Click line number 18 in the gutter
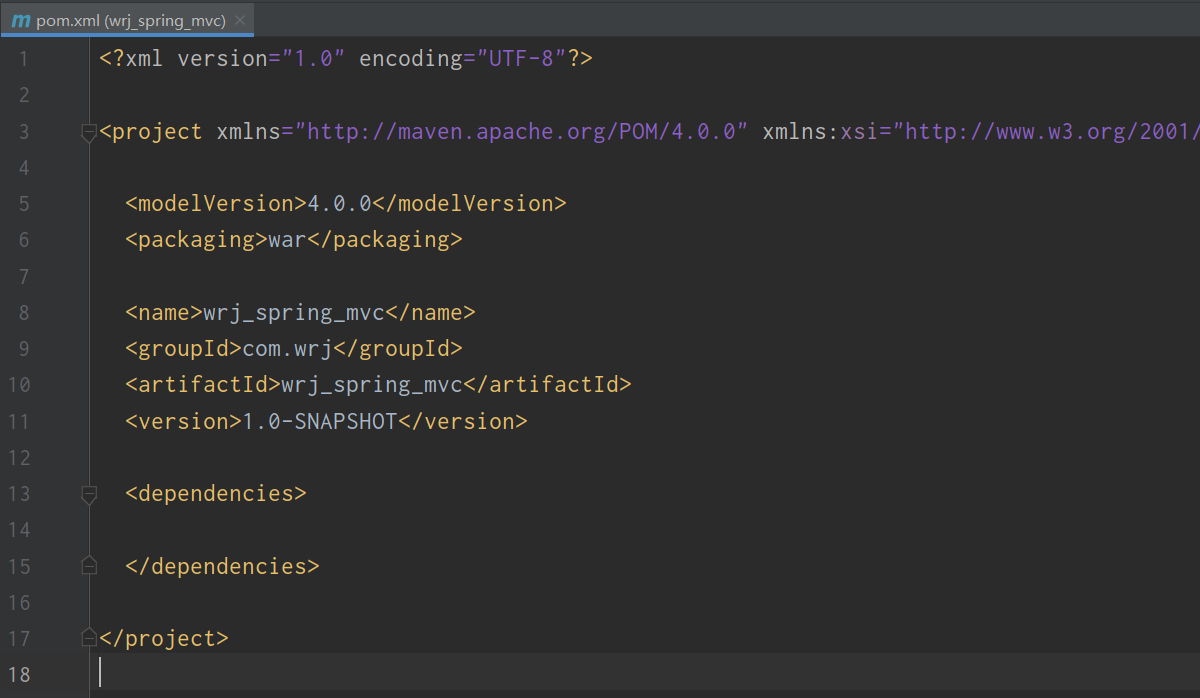 [19, 674]
